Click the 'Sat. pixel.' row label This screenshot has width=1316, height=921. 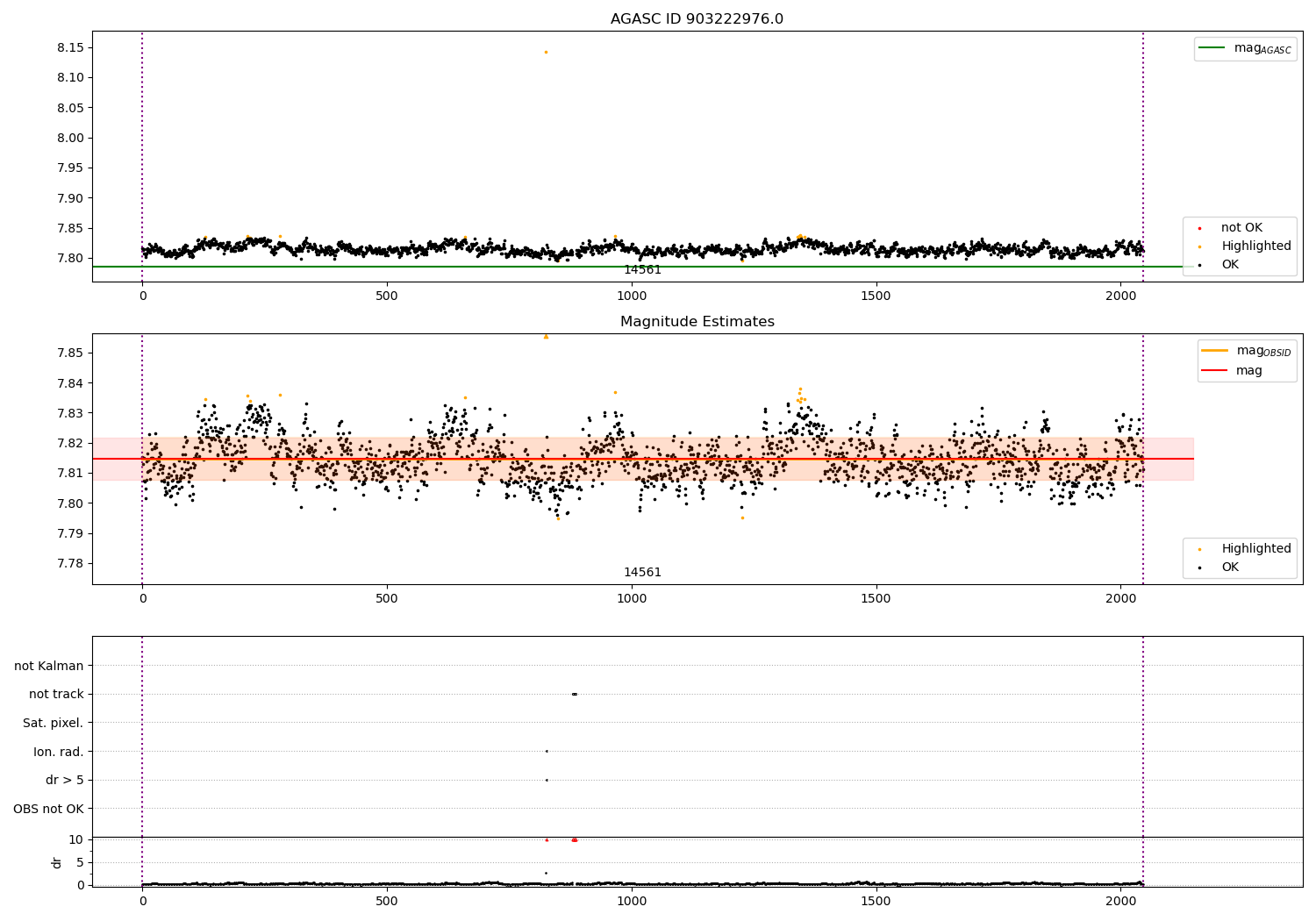click(53, 723)
